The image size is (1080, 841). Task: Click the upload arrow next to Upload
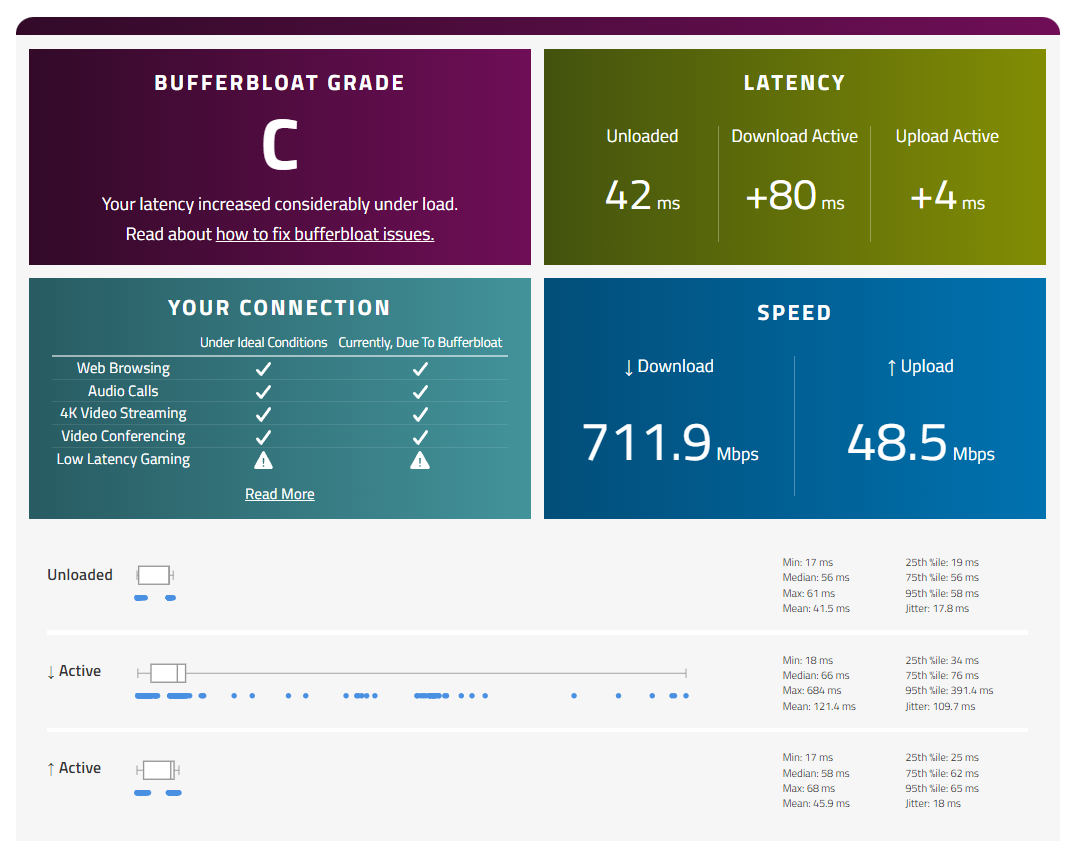click(891, 368)
